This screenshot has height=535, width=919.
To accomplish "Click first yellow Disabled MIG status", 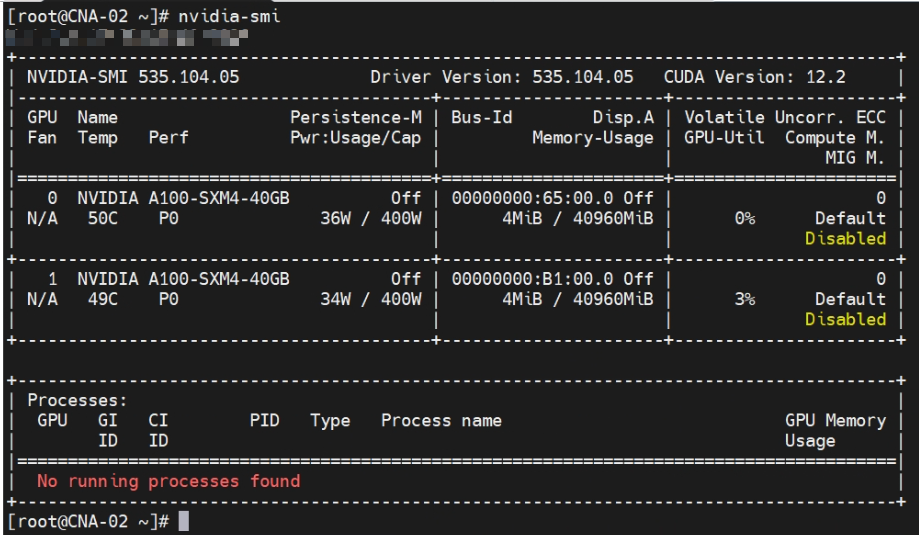I will coord(845,238).
